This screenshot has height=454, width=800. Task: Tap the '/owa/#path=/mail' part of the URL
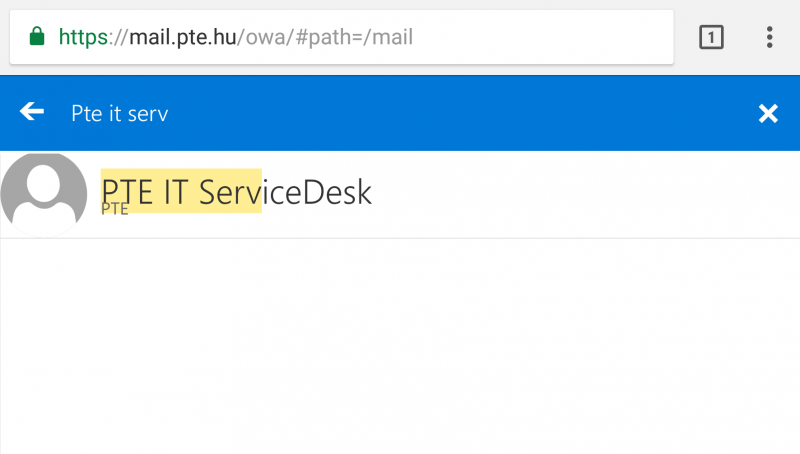pos(325,37)
